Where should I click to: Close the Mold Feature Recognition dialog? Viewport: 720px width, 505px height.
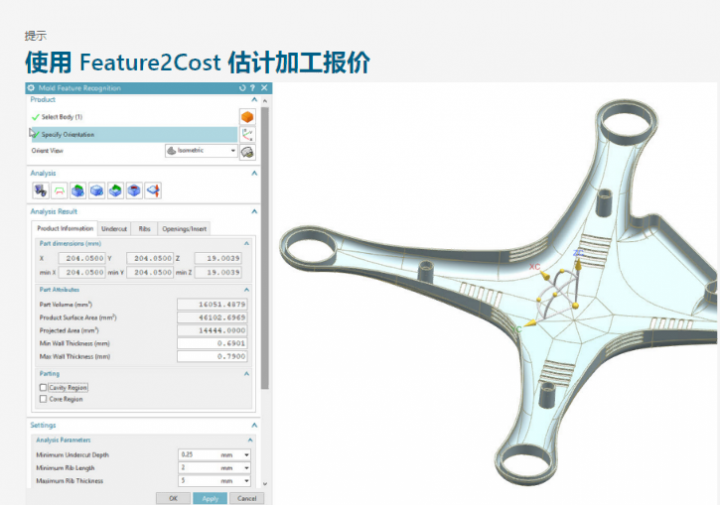(x=264, y=88)
